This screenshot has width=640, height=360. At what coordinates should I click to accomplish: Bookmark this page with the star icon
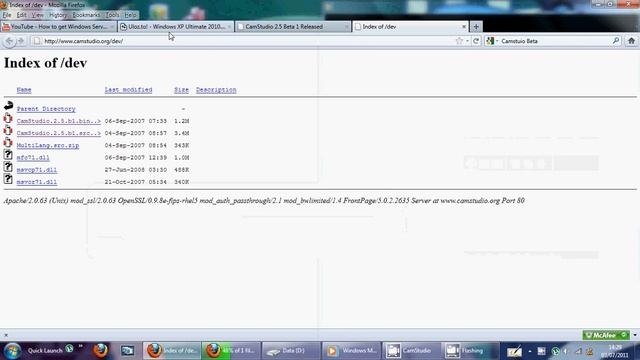tap(459, 41)
